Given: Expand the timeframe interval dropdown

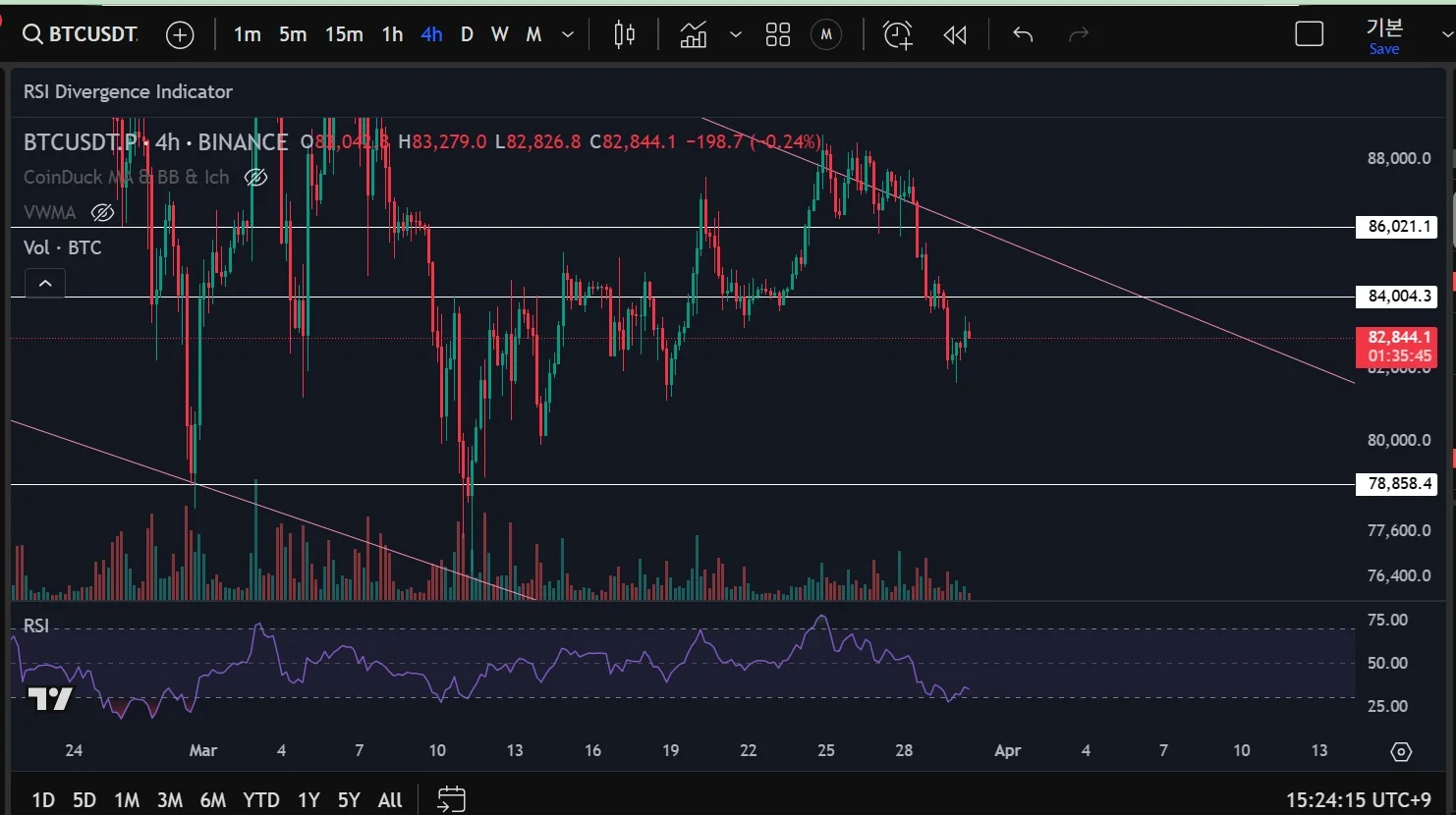Looking at the screenshot, I should 567,35.
